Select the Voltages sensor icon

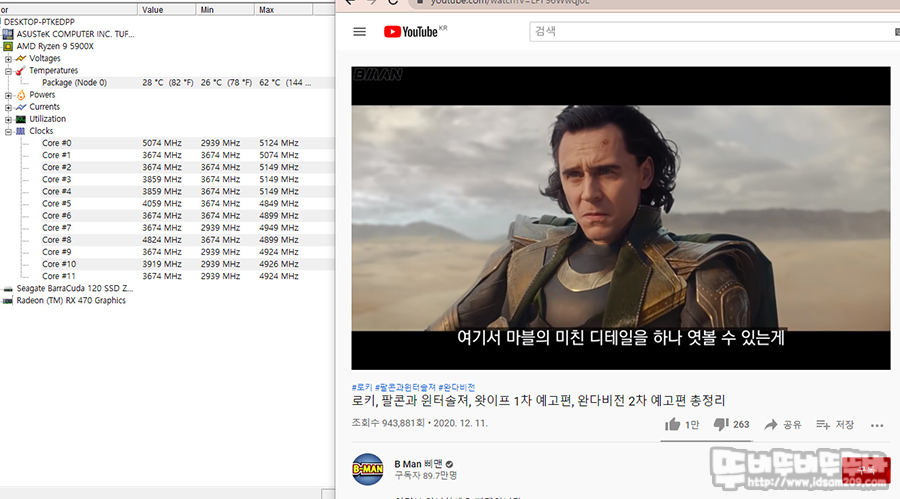click(x=21, y=59)
